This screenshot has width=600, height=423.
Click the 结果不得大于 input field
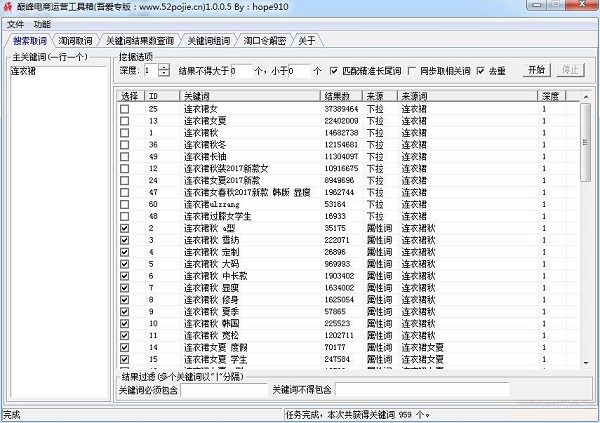(x=241, y=71)
